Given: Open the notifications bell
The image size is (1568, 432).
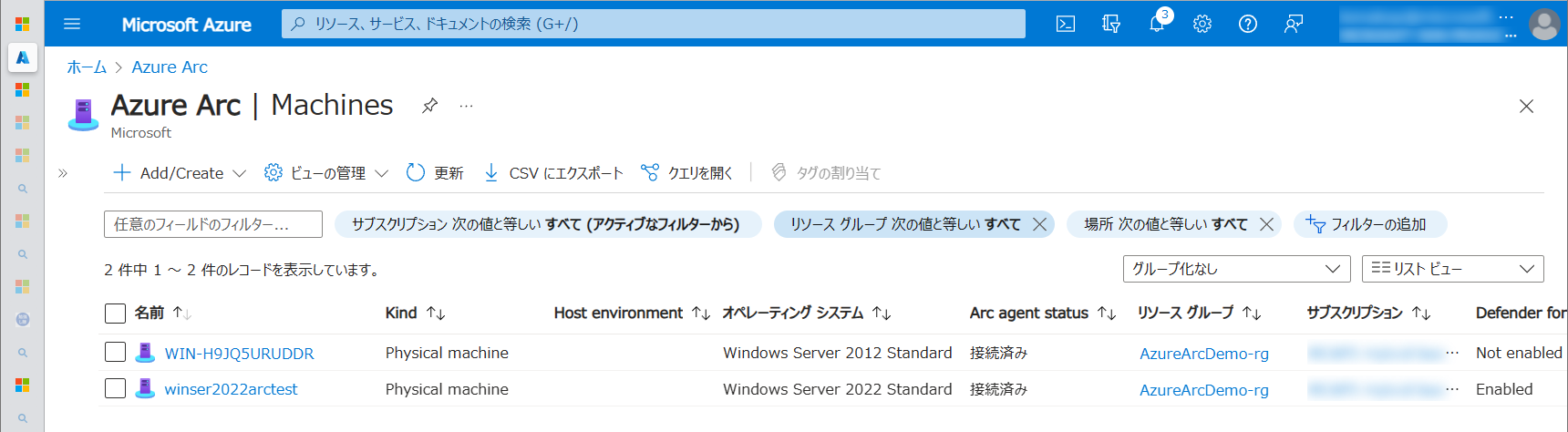Looking at the screenshot, I should (1157, 25).
